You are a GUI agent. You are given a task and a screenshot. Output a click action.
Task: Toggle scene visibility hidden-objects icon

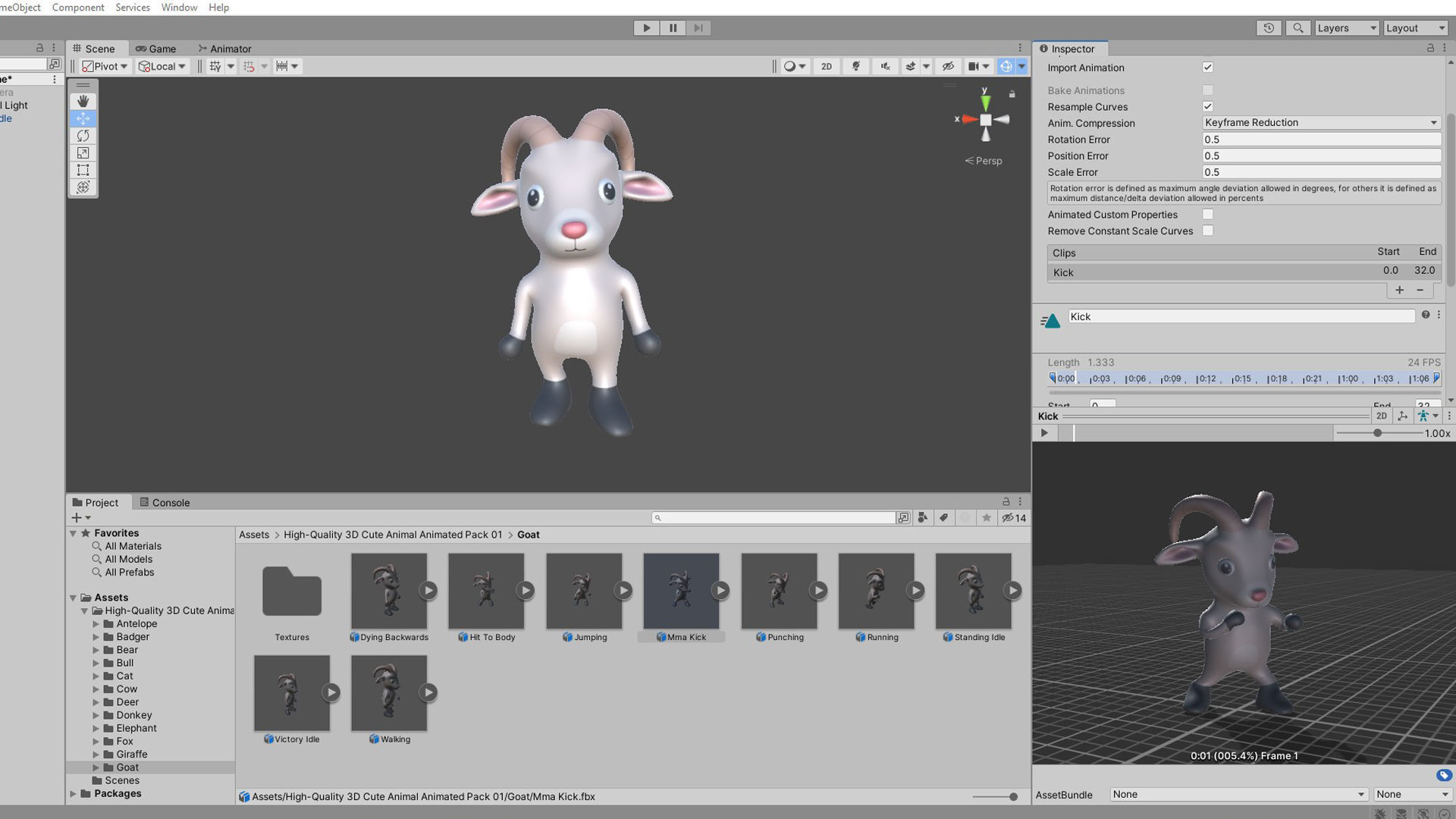click(x=948, y=67)
